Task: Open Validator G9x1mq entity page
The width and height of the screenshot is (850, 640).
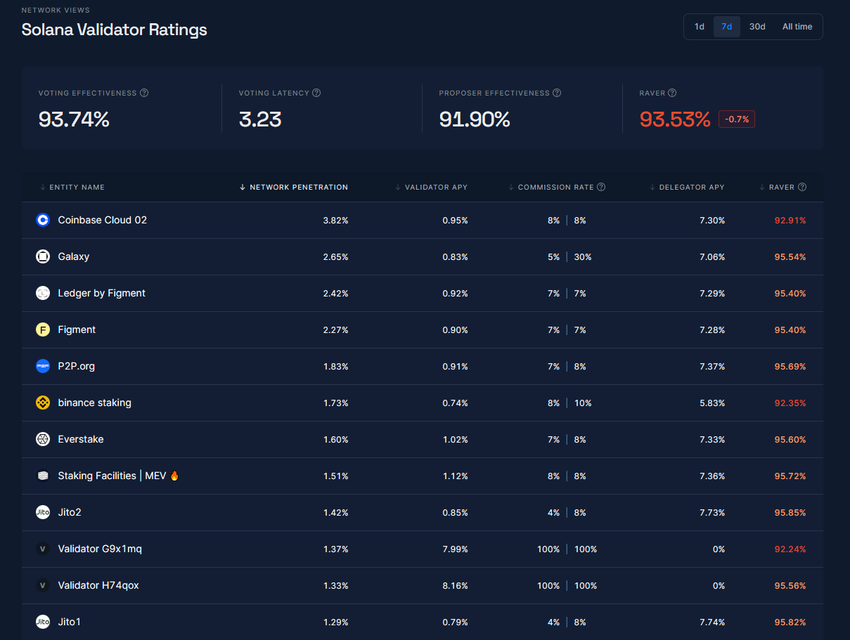Action: tap(100, 549)
